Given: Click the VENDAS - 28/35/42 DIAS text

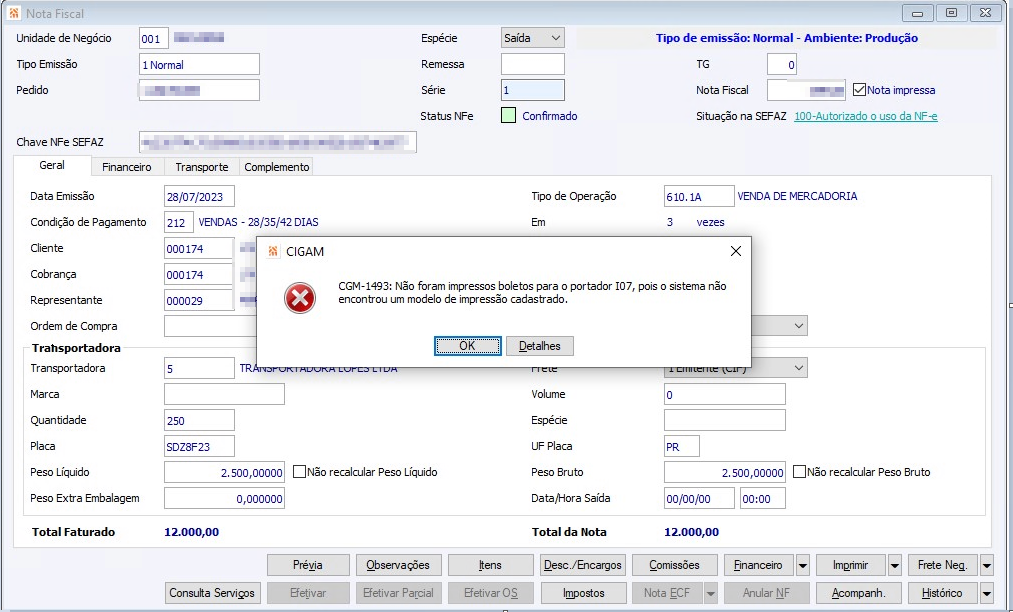Looking at the screenshot, I should pos(258,222).
